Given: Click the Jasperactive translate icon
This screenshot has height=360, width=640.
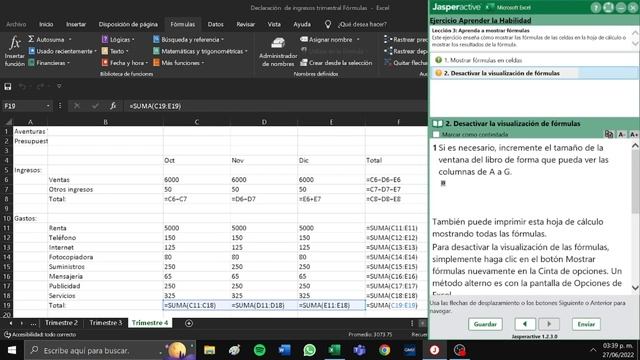Looking at the screenshot, I should click(609, 134).
